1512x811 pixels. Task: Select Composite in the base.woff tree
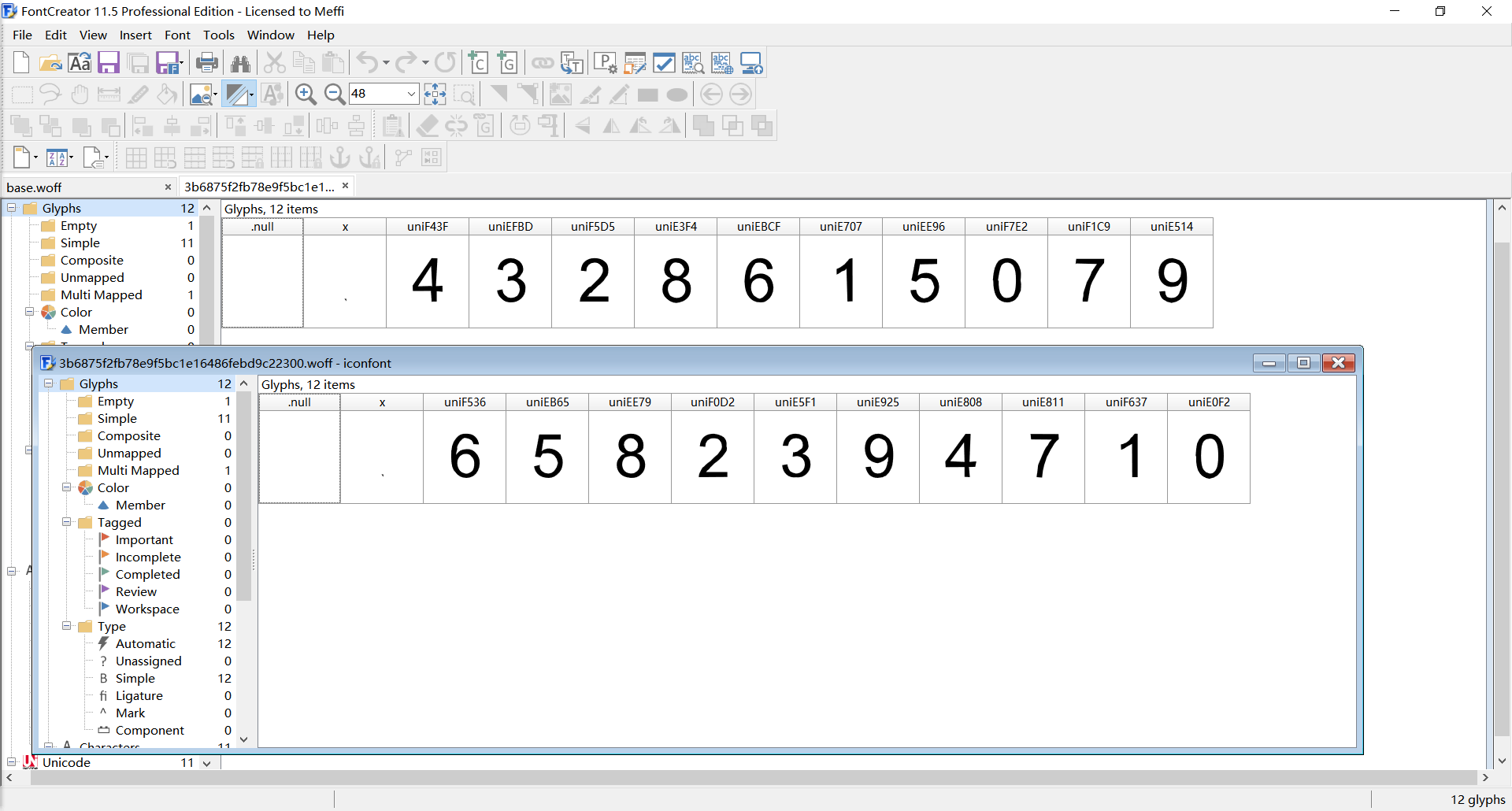pyautogui.click(x=92, y=260)
